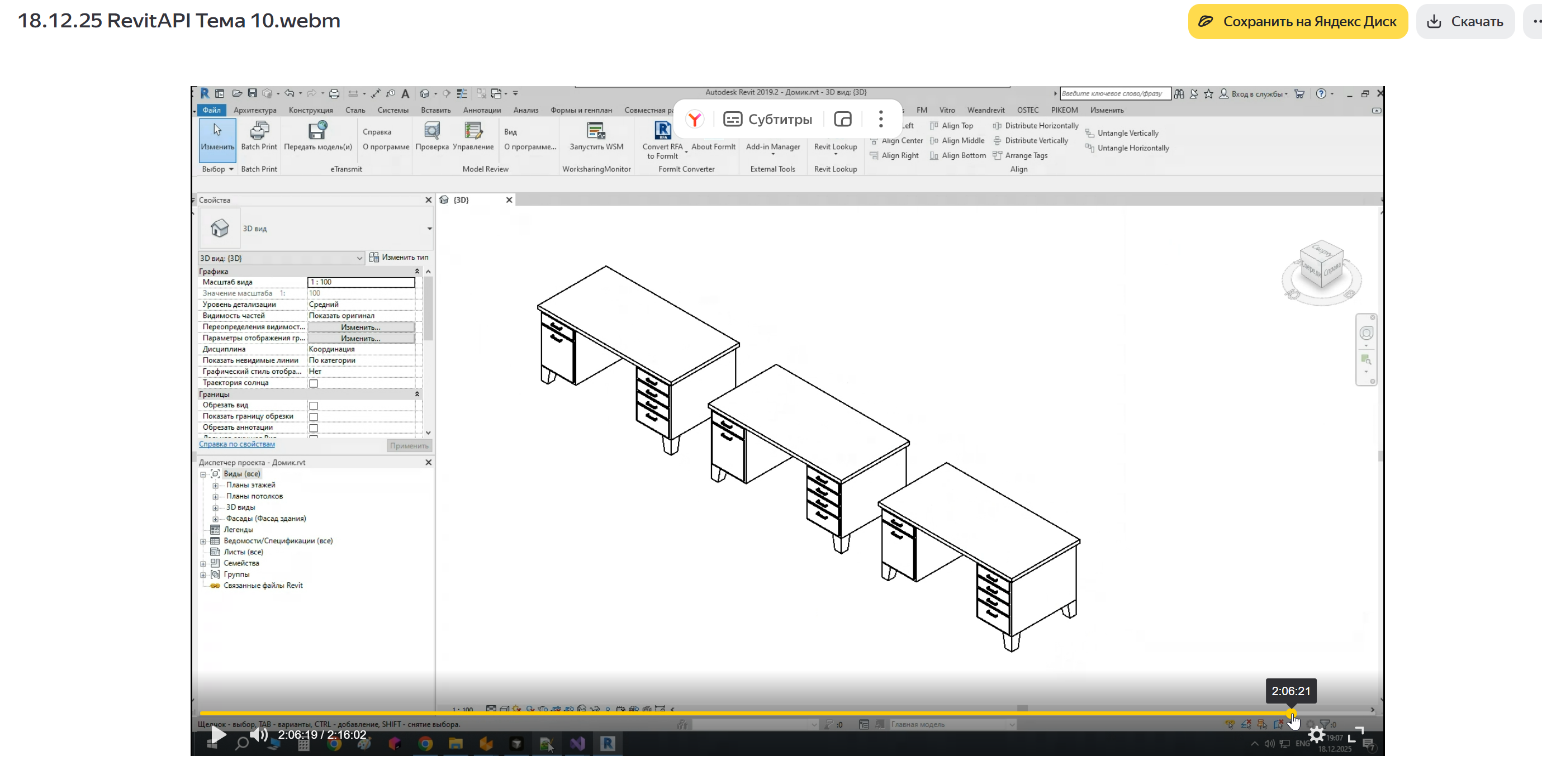Screen dimensions: 1542x784
Task: Enable the Траектория солнца checkbox
Action: (313, 384)
